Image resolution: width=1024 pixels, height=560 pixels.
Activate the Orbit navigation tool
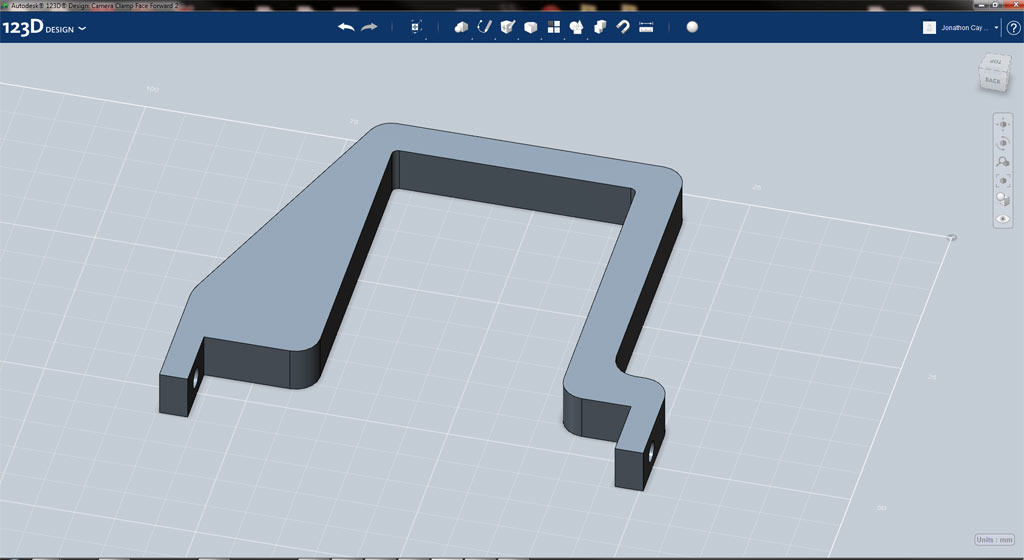[1003, 143]
